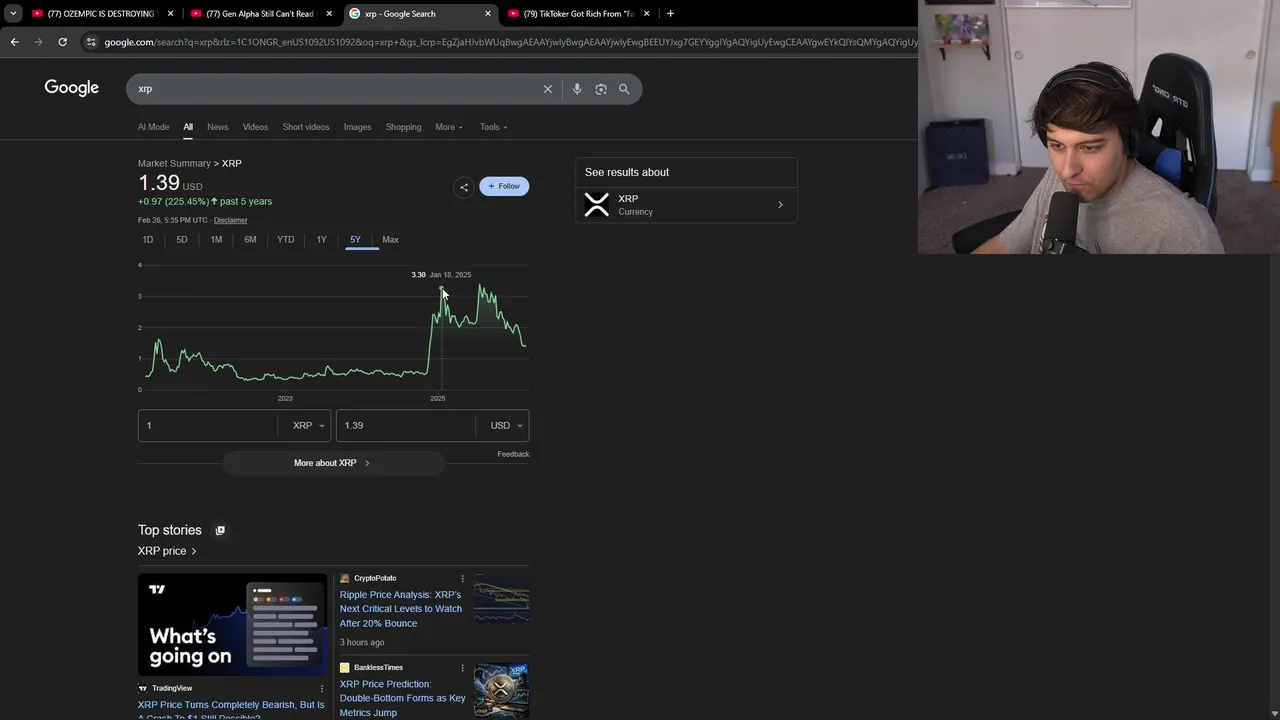The image size is (1280, 720).
Task: Clear the search box with X
Action: (548, 89)
